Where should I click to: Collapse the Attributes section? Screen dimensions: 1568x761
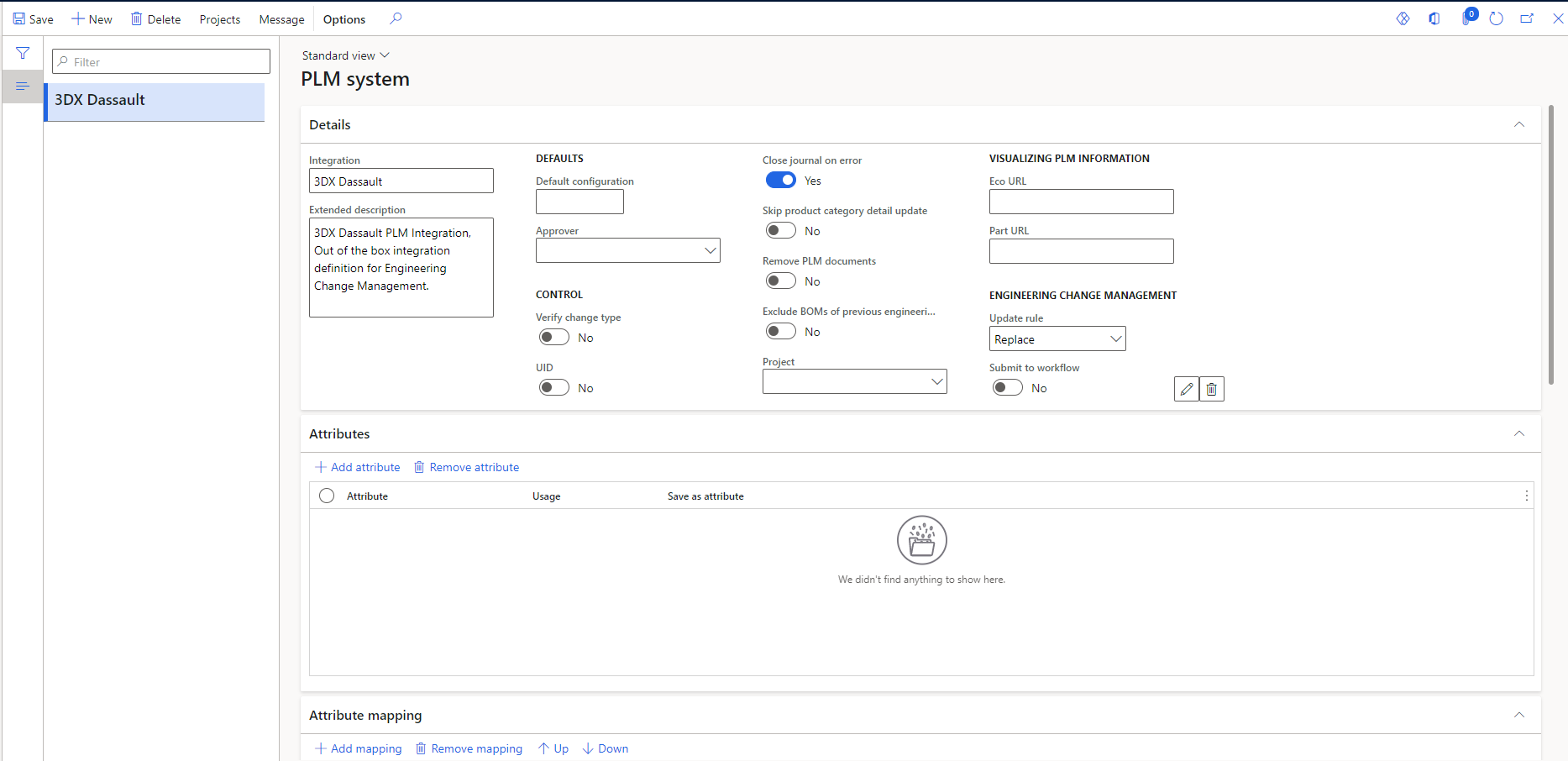[1518, 433]
